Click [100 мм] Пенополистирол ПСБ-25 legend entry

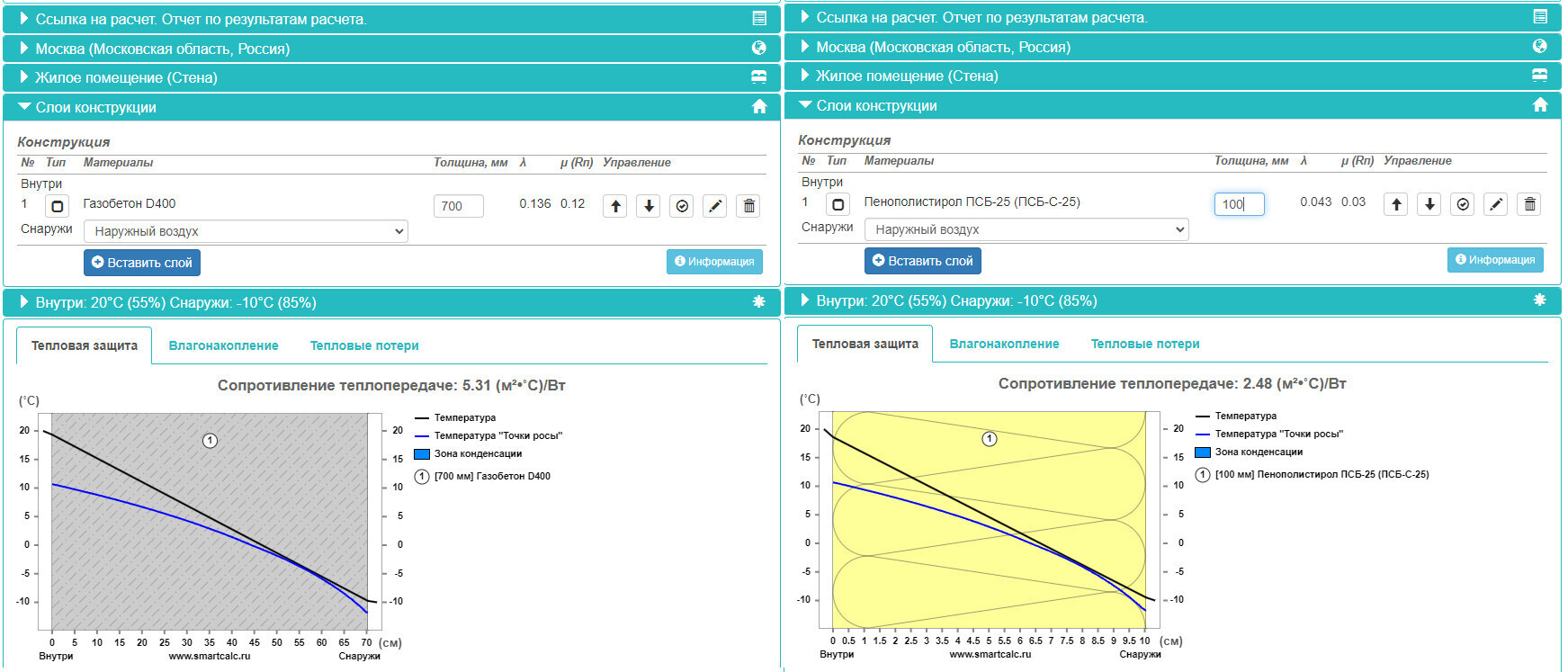(x=1313, y=475)
